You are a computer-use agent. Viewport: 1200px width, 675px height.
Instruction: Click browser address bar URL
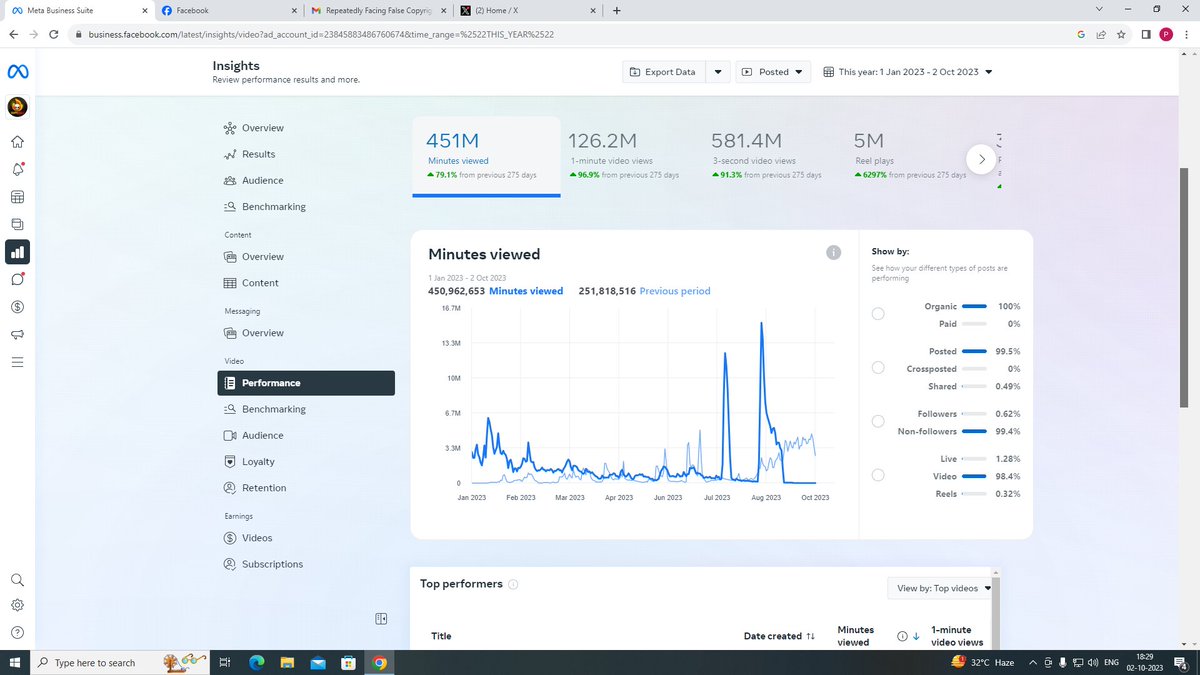[x=320, y=33]
